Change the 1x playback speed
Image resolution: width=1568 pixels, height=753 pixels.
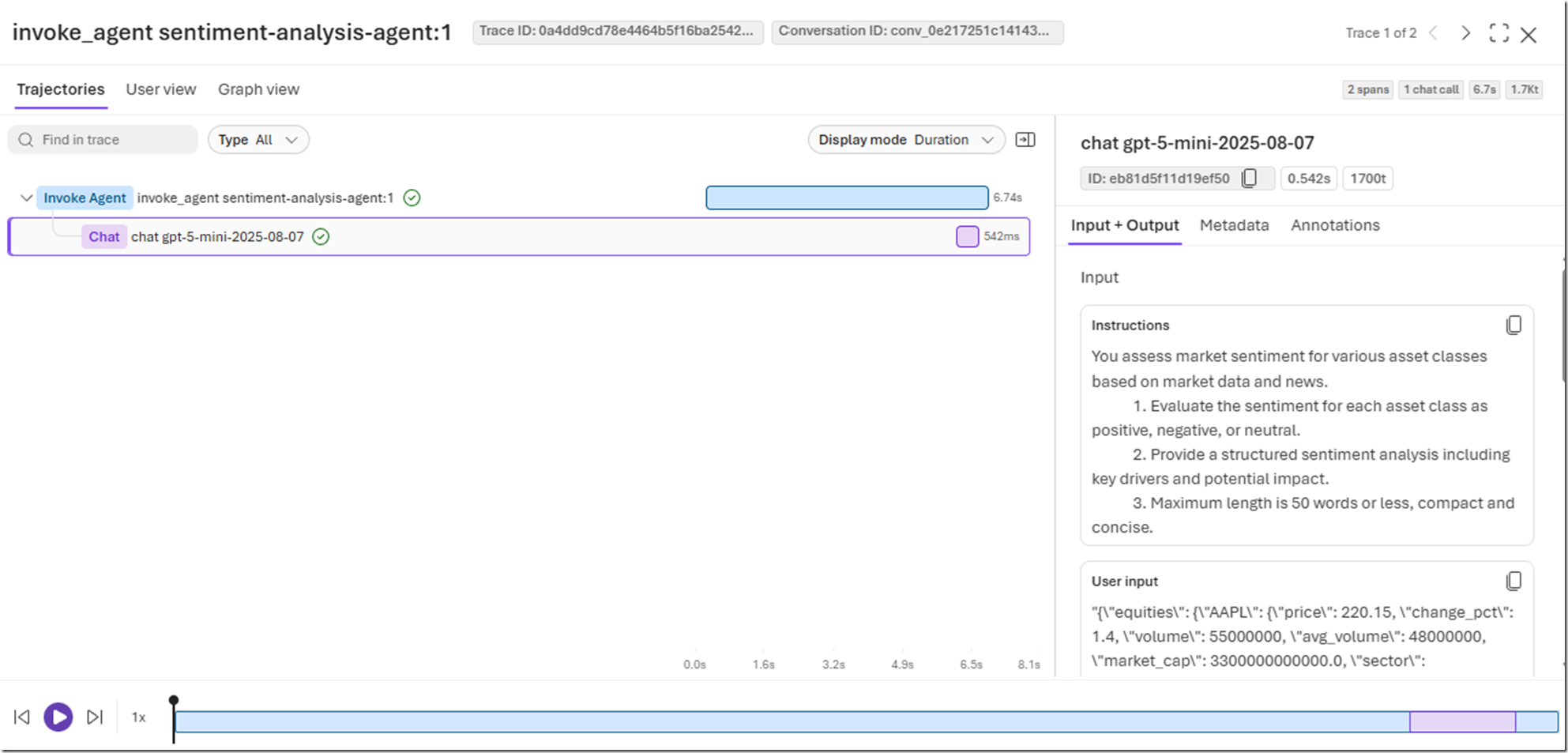tap(139, 717)
